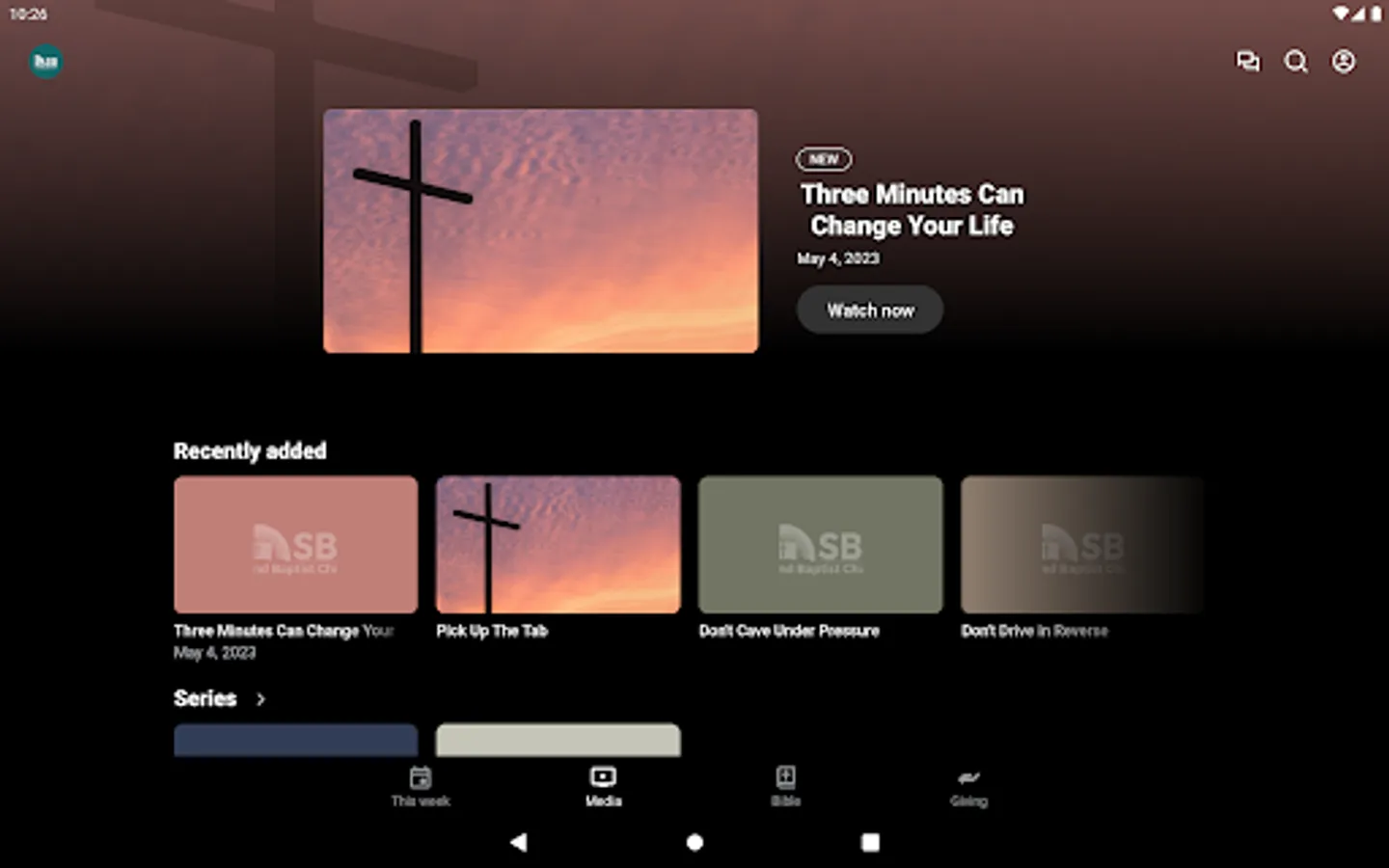Open the This week calendar icon

click(x=420, y=775)
